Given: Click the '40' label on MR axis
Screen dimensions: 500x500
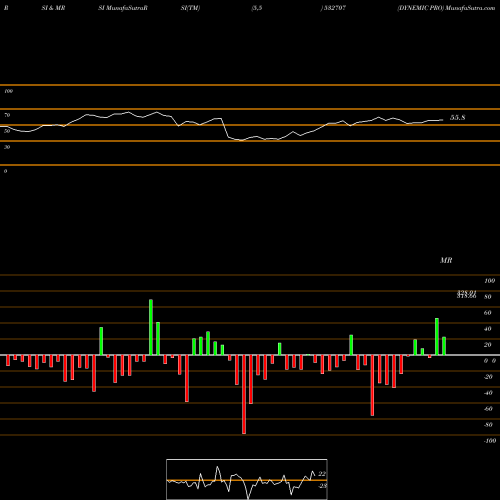Looking at the screenshot, I should pyautogui.click(x=488, y=329).
